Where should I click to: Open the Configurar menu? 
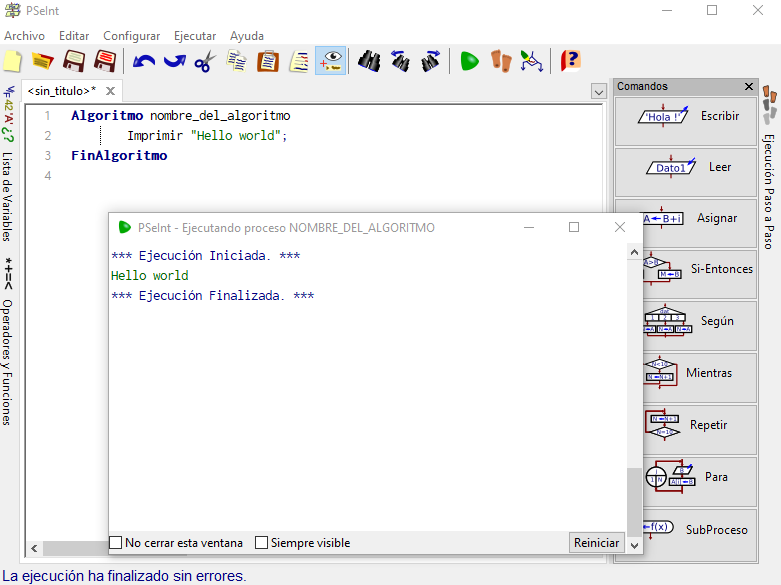click(x=131, y=36)
